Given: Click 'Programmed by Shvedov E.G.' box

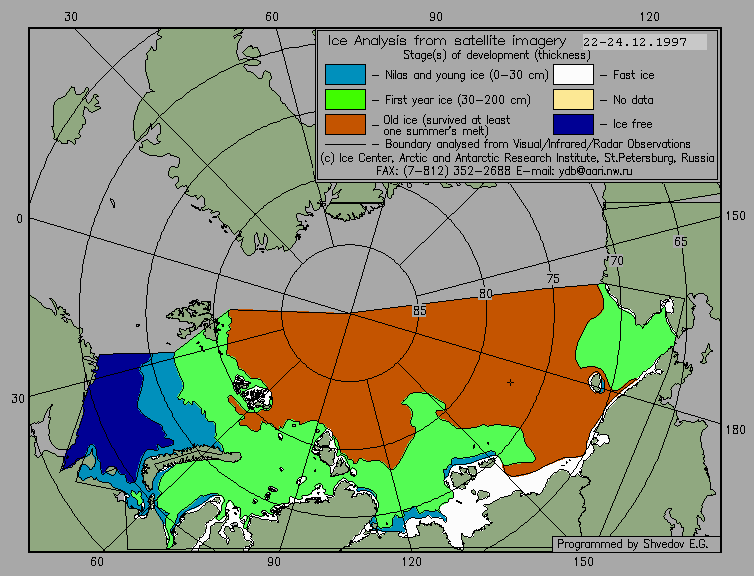Looking at the screenshot, I should point(636,544).
